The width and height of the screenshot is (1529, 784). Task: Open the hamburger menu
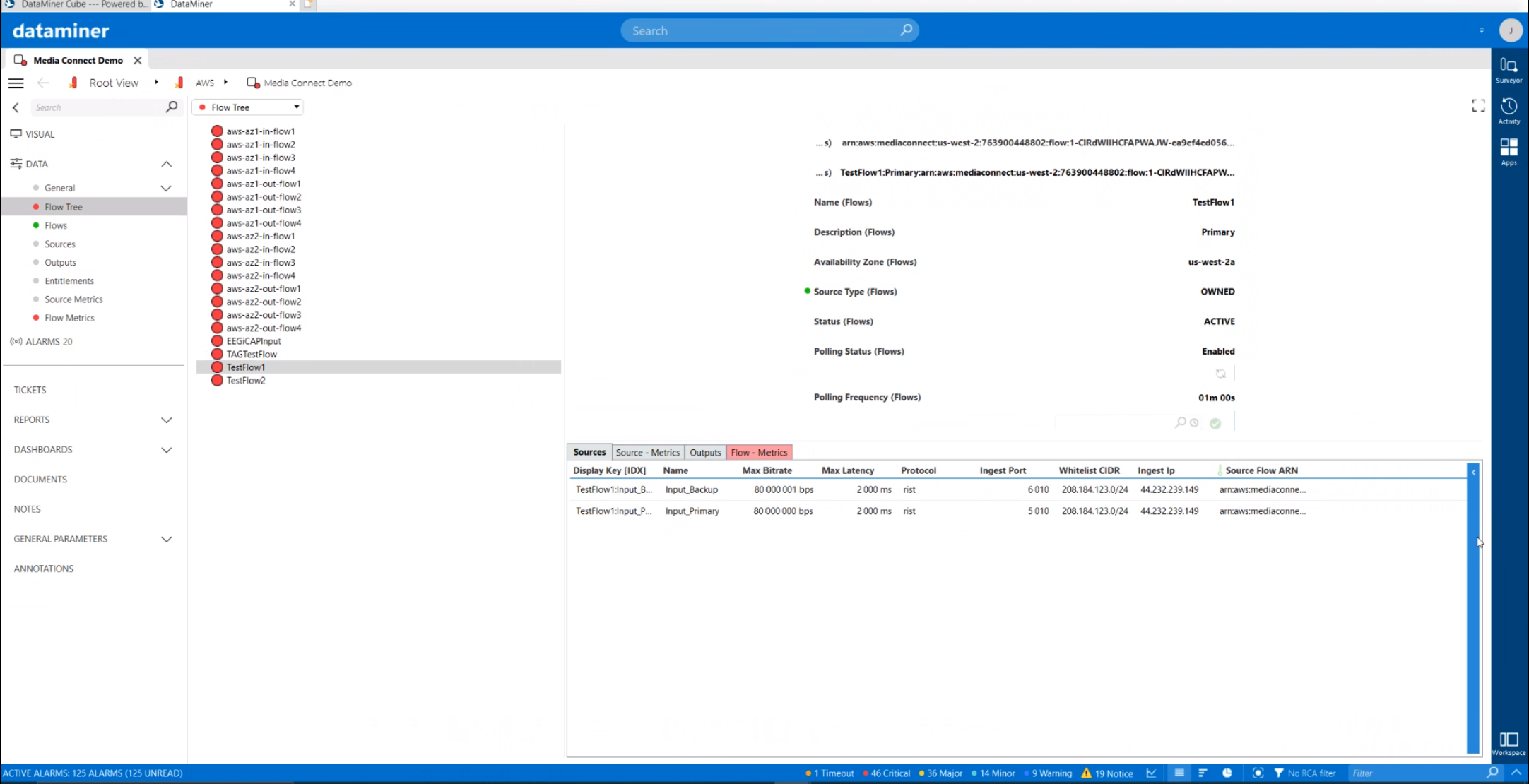(x=16, y=83)
